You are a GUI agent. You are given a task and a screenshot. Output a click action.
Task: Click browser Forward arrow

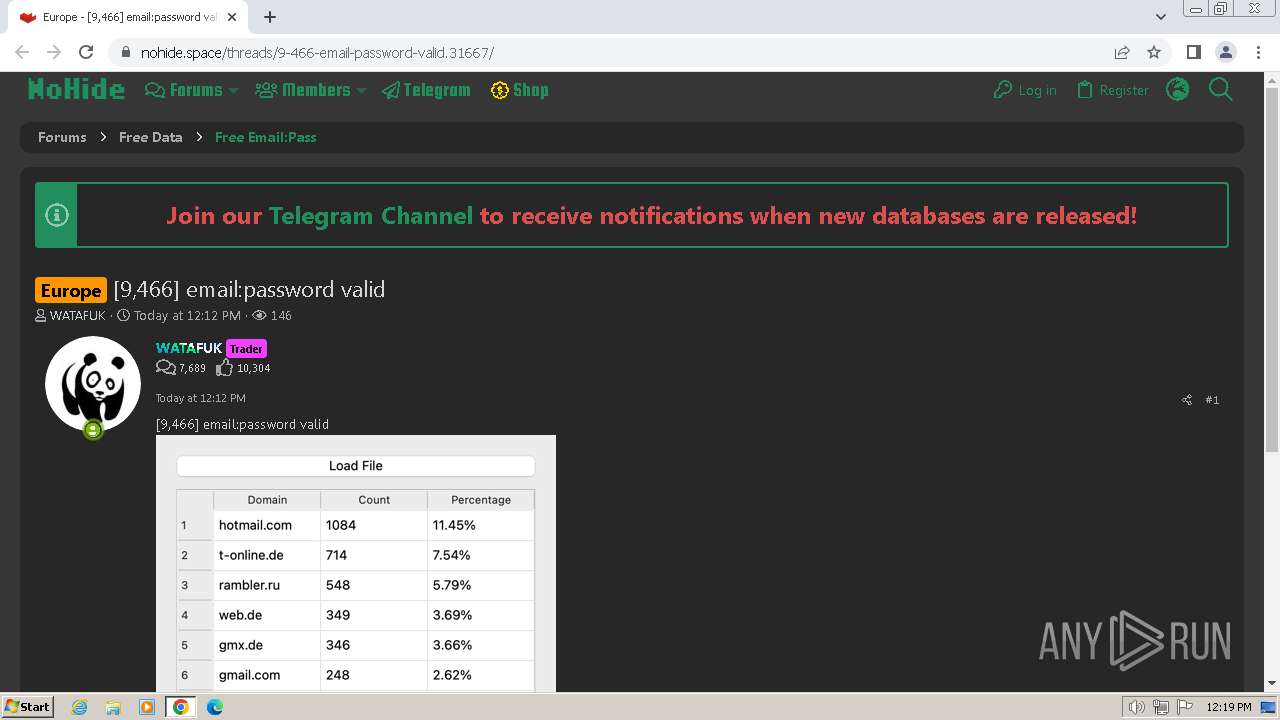coord(54,52)
